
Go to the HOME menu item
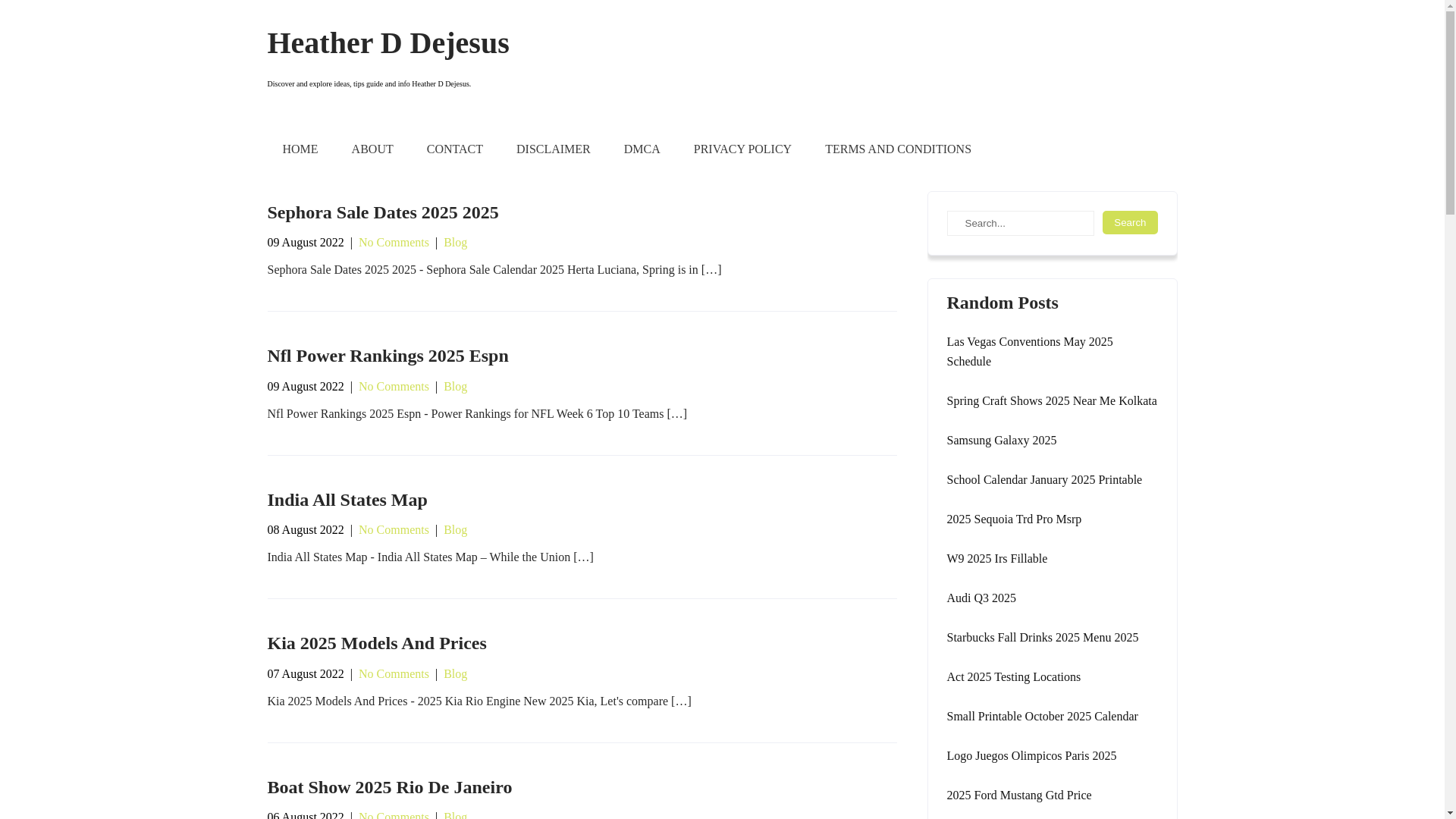coord(300,149)
